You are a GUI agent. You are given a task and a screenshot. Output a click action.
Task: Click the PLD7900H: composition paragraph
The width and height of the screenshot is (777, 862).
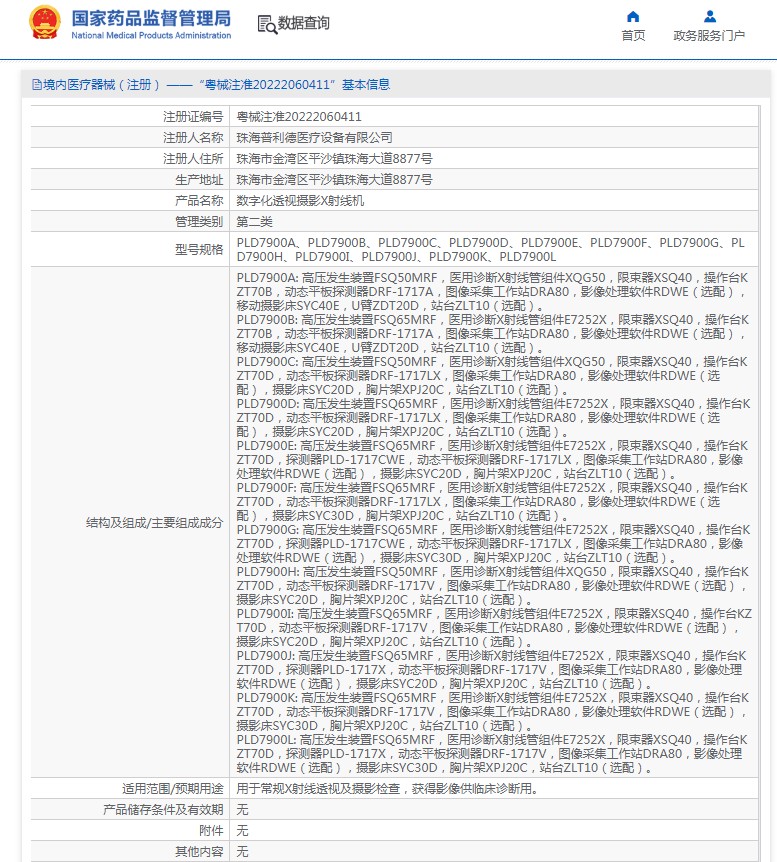[492, 585]
